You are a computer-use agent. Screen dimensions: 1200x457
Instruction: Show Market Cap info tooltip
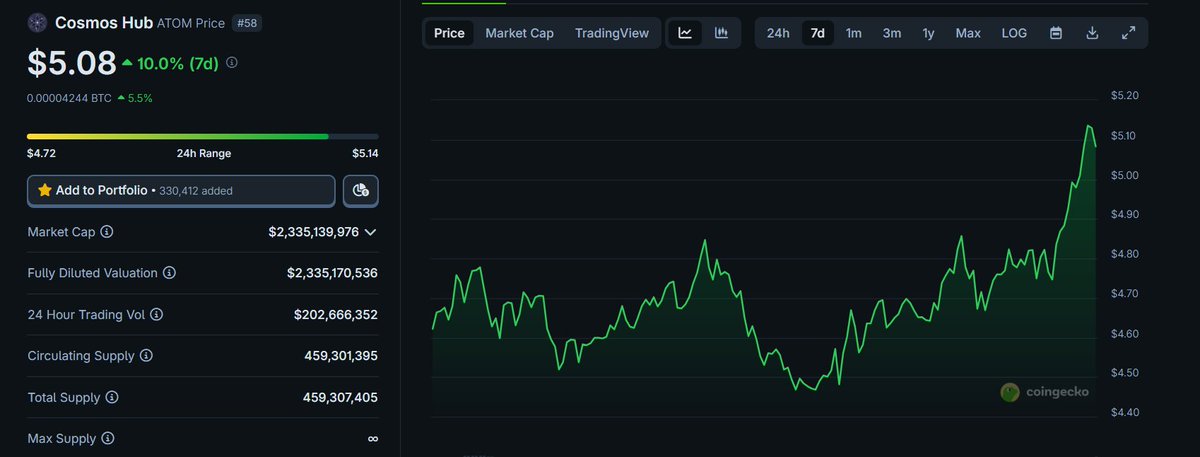click(x=107, y=232)
